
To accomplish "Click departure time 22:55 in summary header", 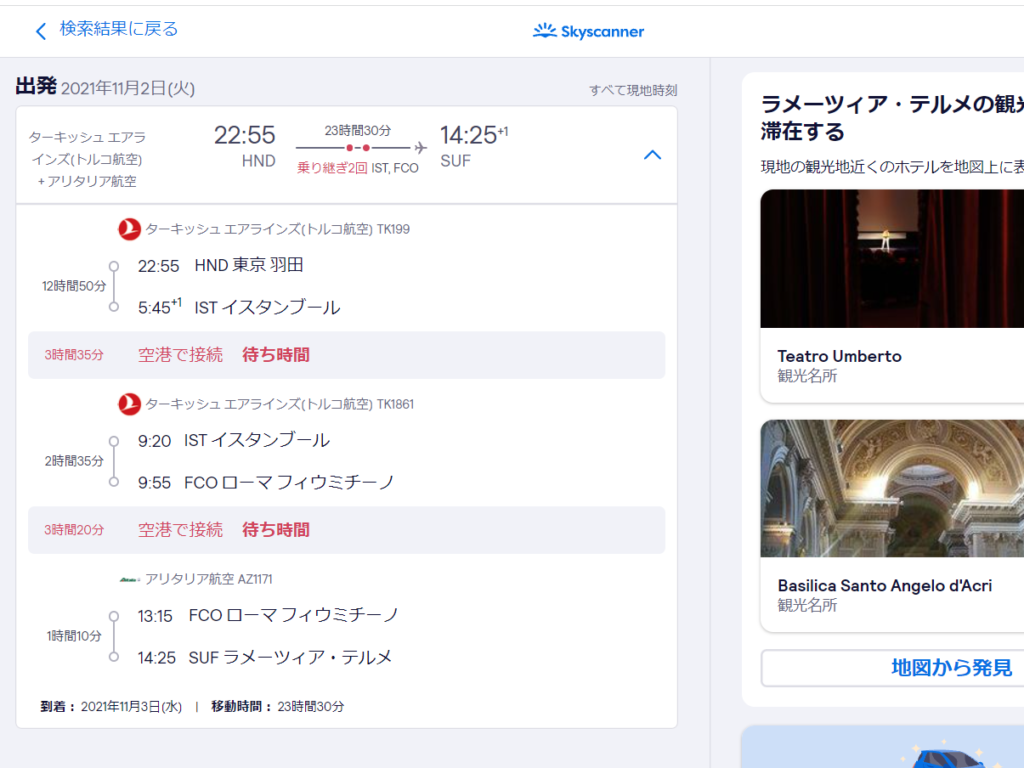I will tap(244, 135).
